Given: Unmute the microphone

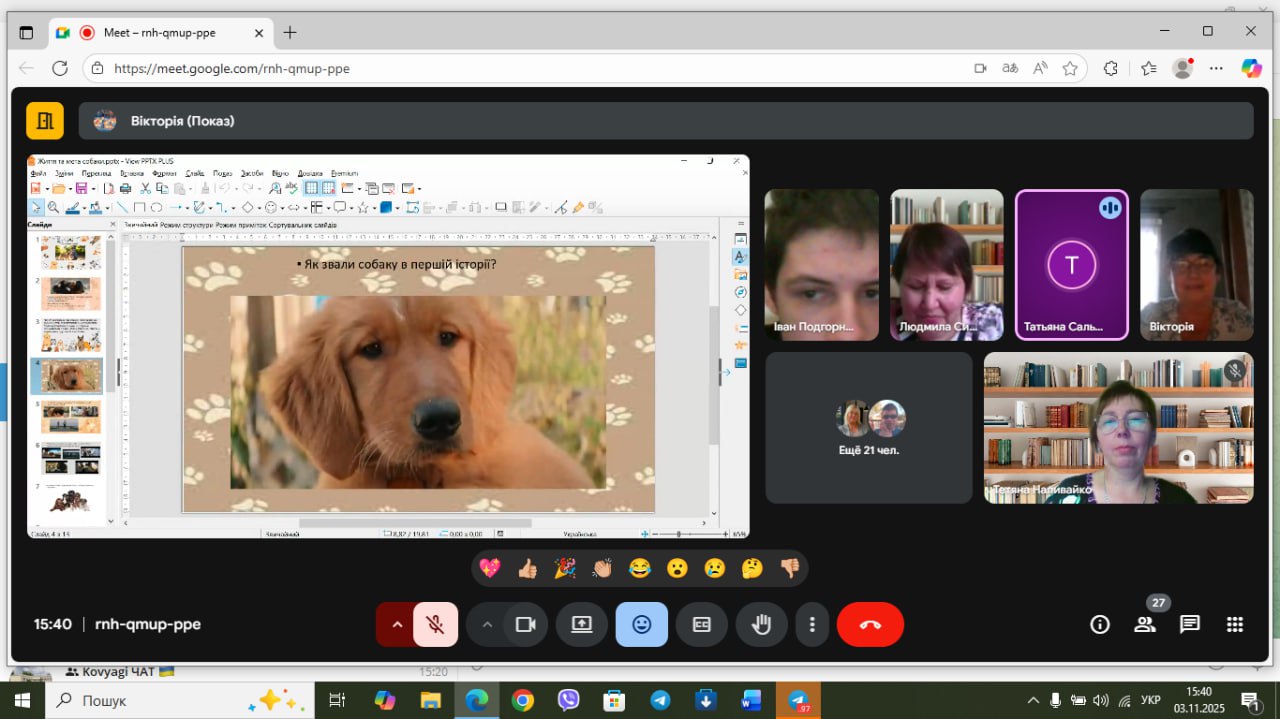Looking at the screenshot, I should pos(435,625).
